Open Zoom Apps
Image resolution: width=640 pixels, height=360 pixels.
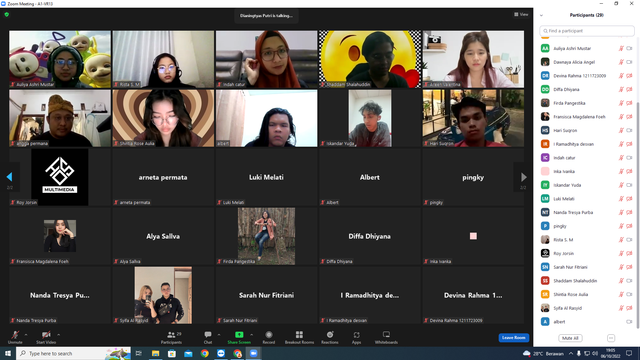click(x=356, y=337)
